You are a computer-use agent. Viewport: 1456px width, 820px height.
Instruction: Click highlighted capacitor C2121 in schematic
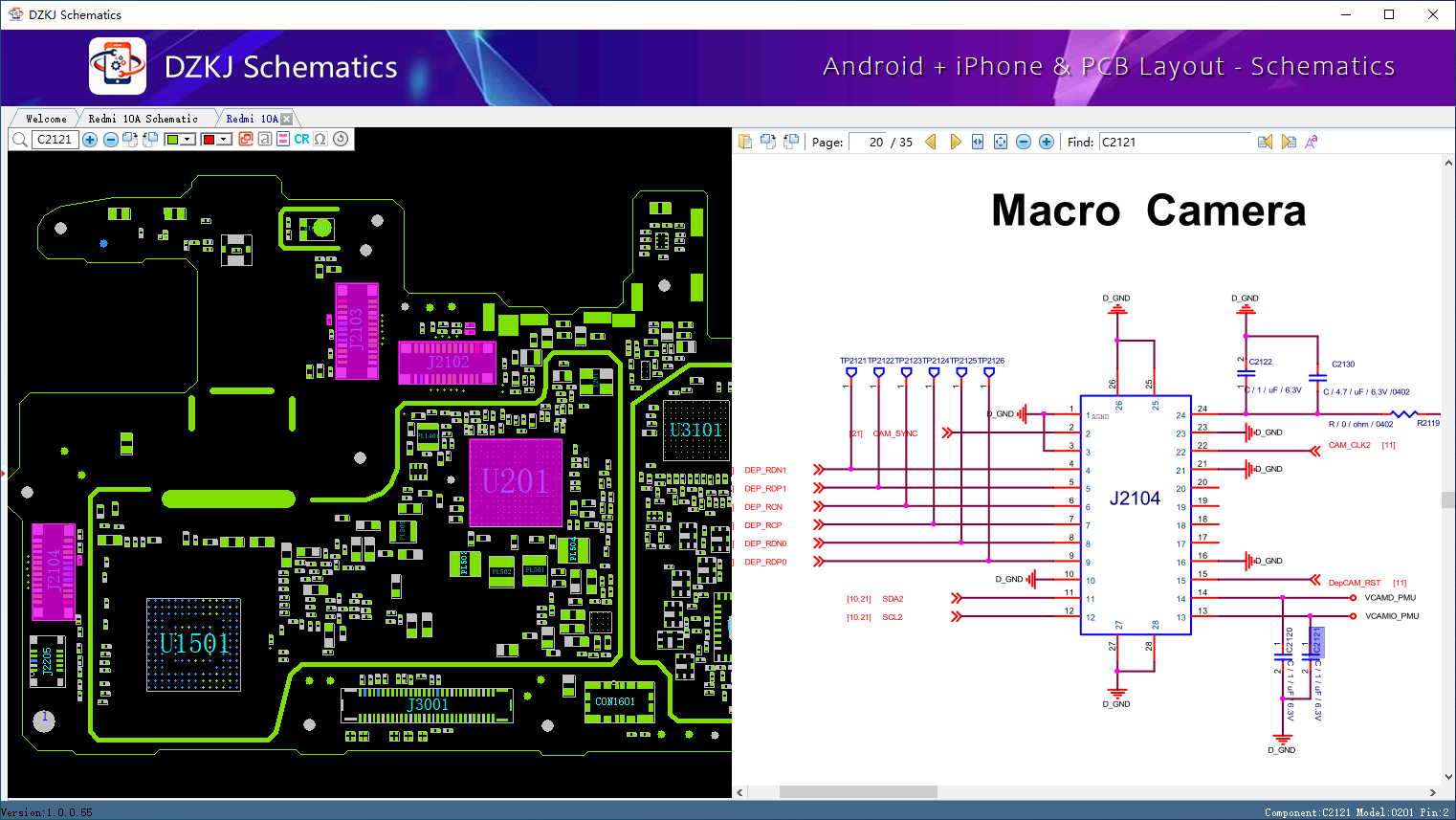(x=1316, y=642)
